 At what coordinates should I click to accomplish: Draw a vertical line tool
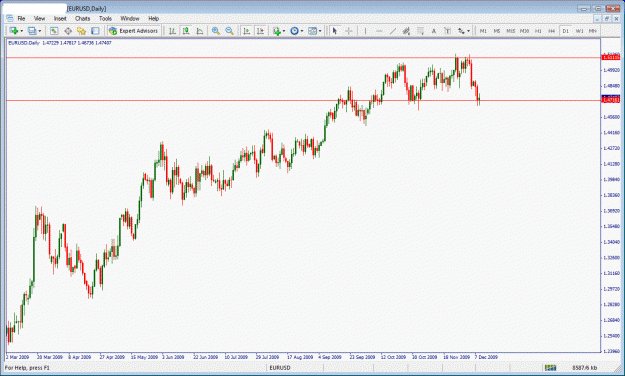point(365,31)
